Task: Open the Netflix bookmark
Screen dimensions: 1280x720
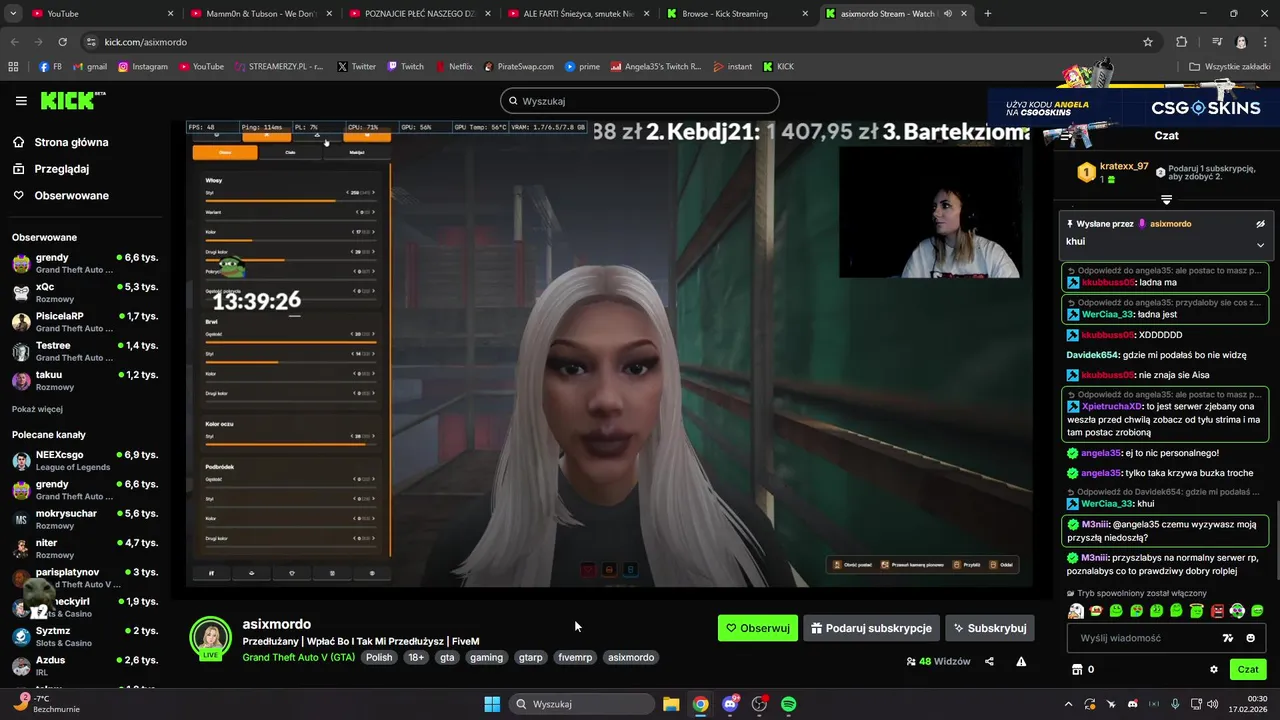Action: coord(454,67)
